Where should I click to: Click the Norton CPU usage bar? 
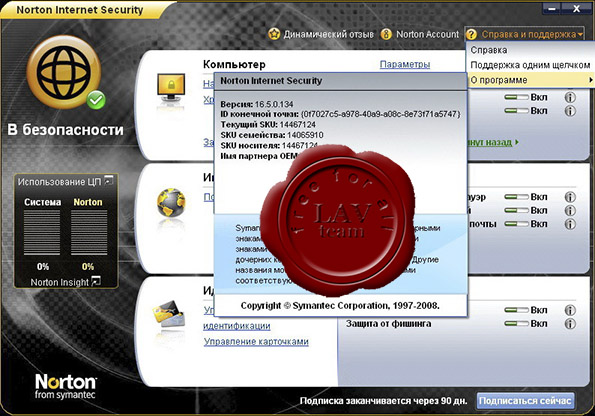click(x=89, y=232)
